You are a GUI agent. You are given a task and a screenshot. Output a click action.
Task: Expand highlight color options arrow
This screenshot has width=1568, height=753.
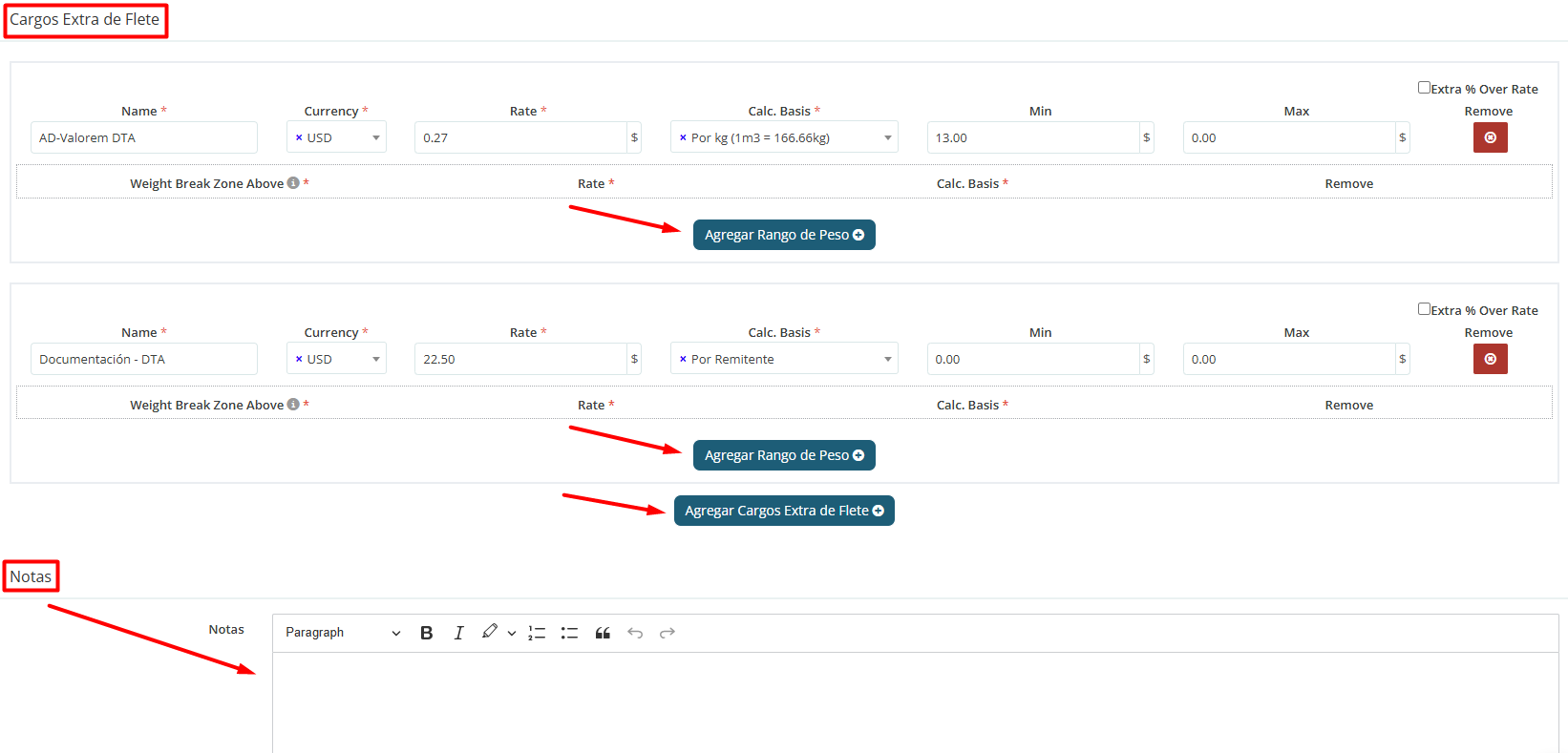click(x=512, y=634)
